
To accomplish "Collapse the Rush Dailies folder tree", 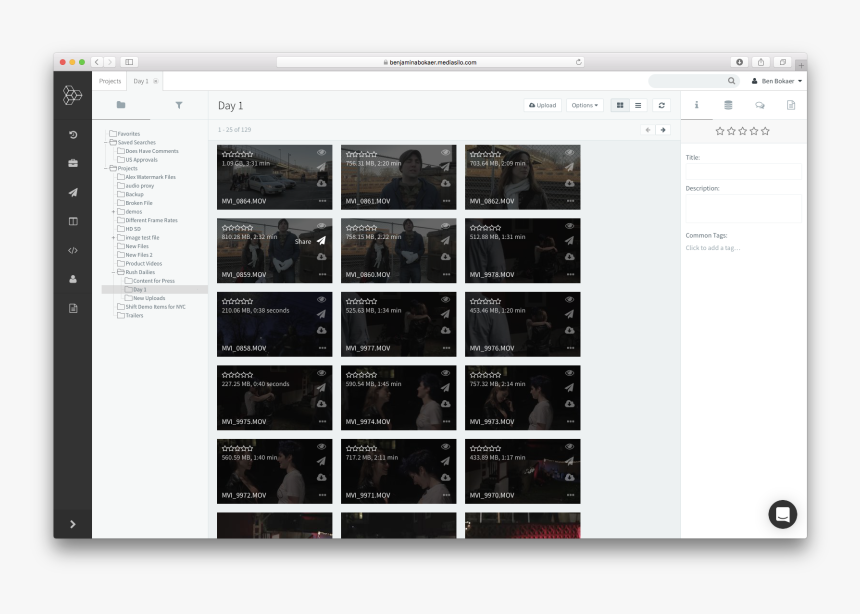I will [113, 272].
